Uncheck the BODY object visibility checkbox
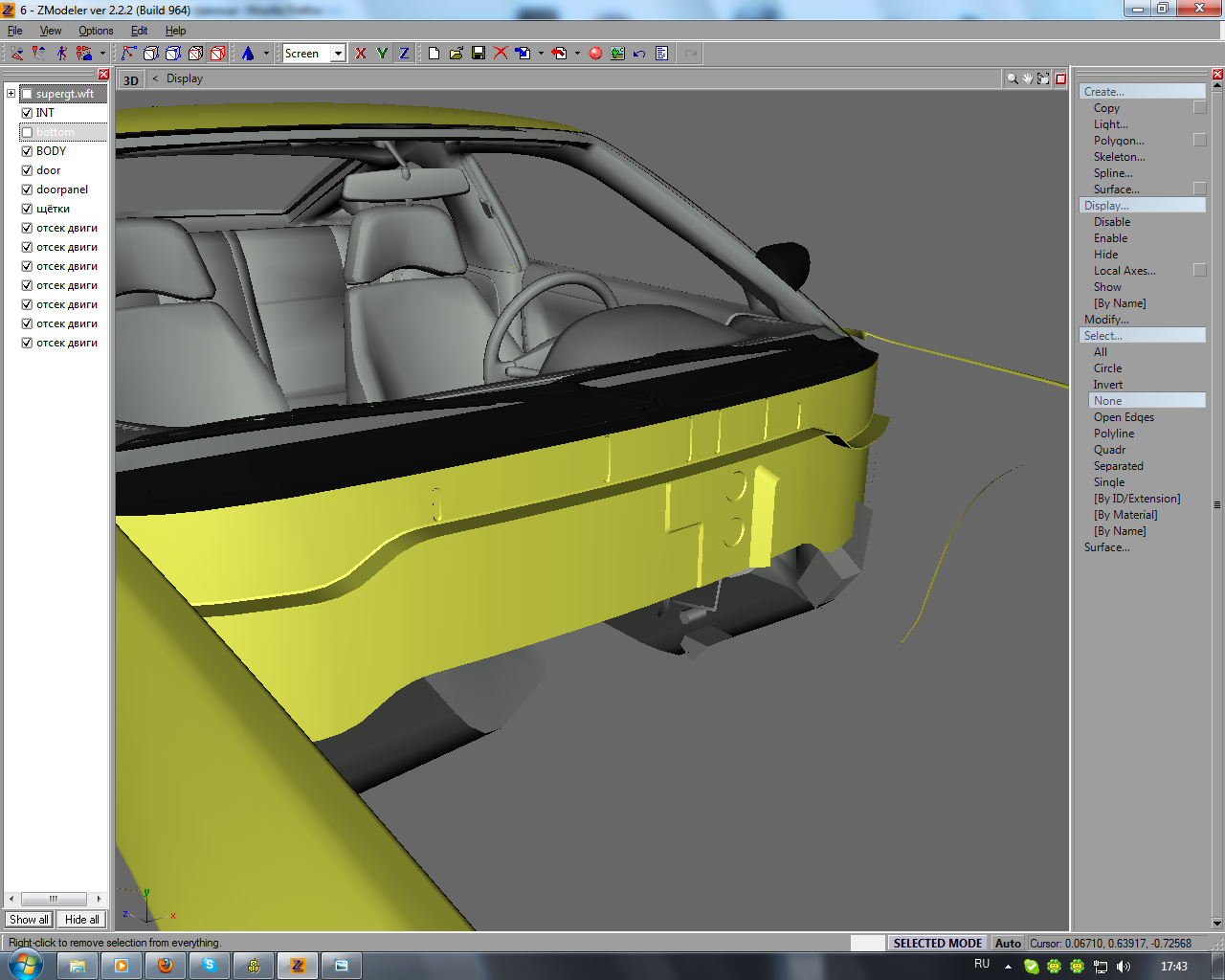 coord(27,151)
